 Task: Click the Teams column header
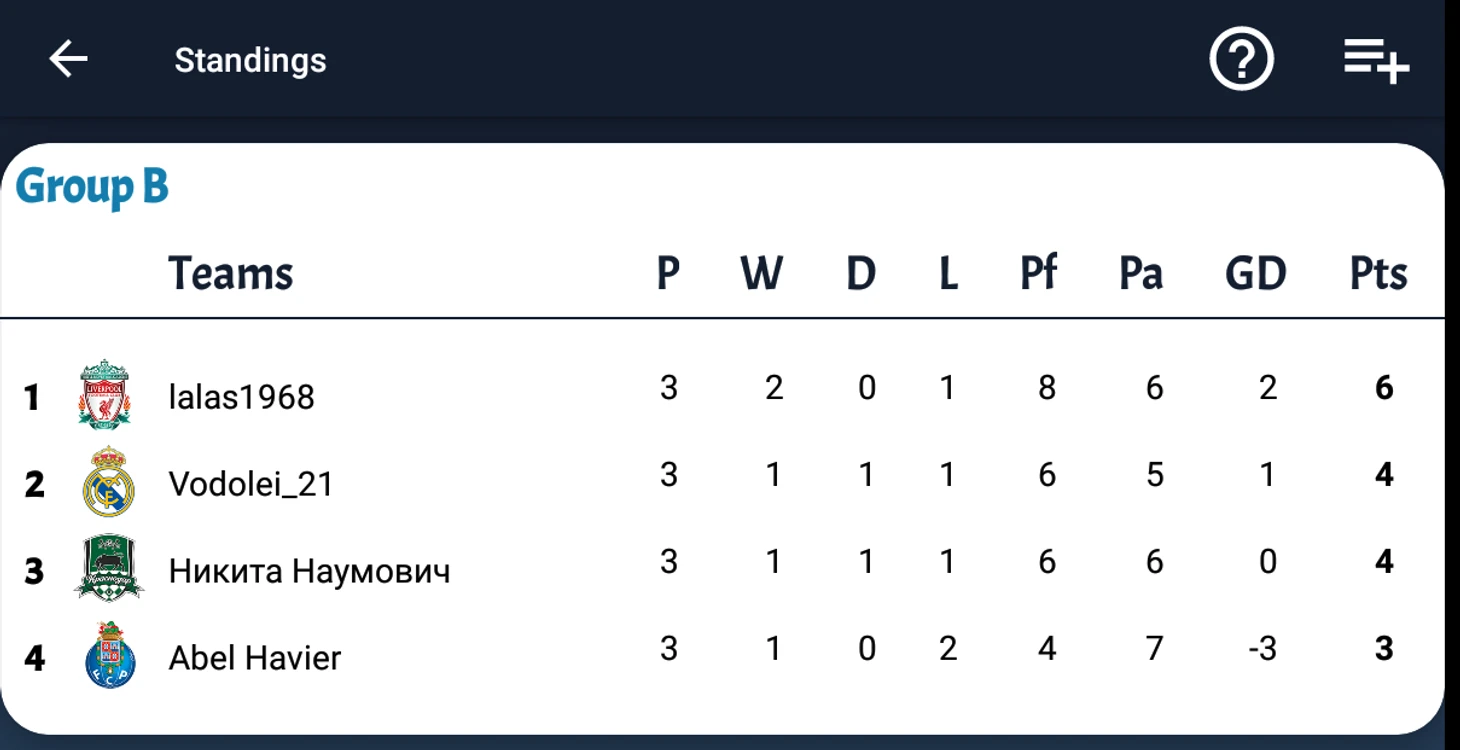point(231,273)
